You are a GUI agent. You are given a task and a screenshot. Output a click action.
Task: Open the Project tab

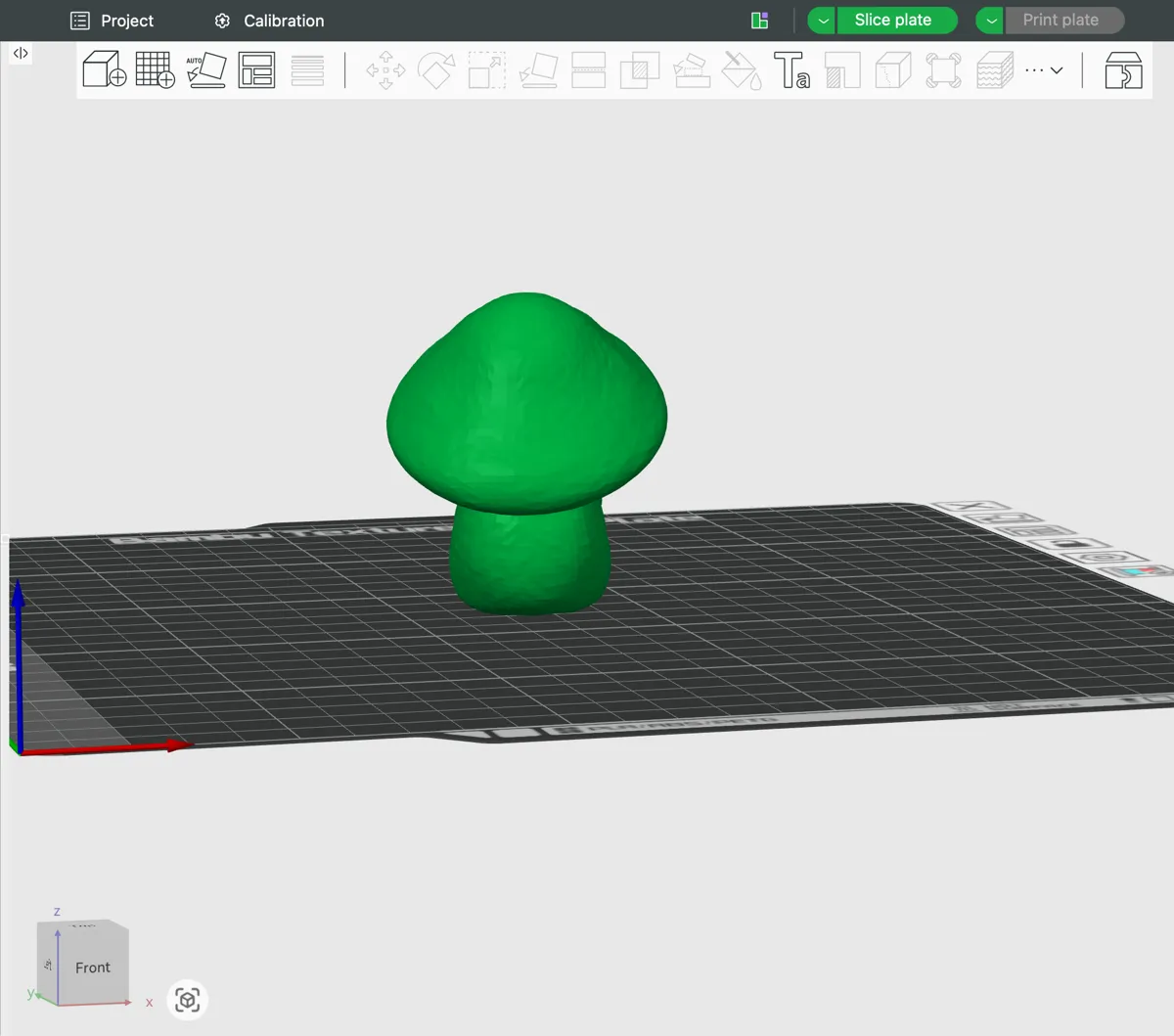[x=113, y=21]
